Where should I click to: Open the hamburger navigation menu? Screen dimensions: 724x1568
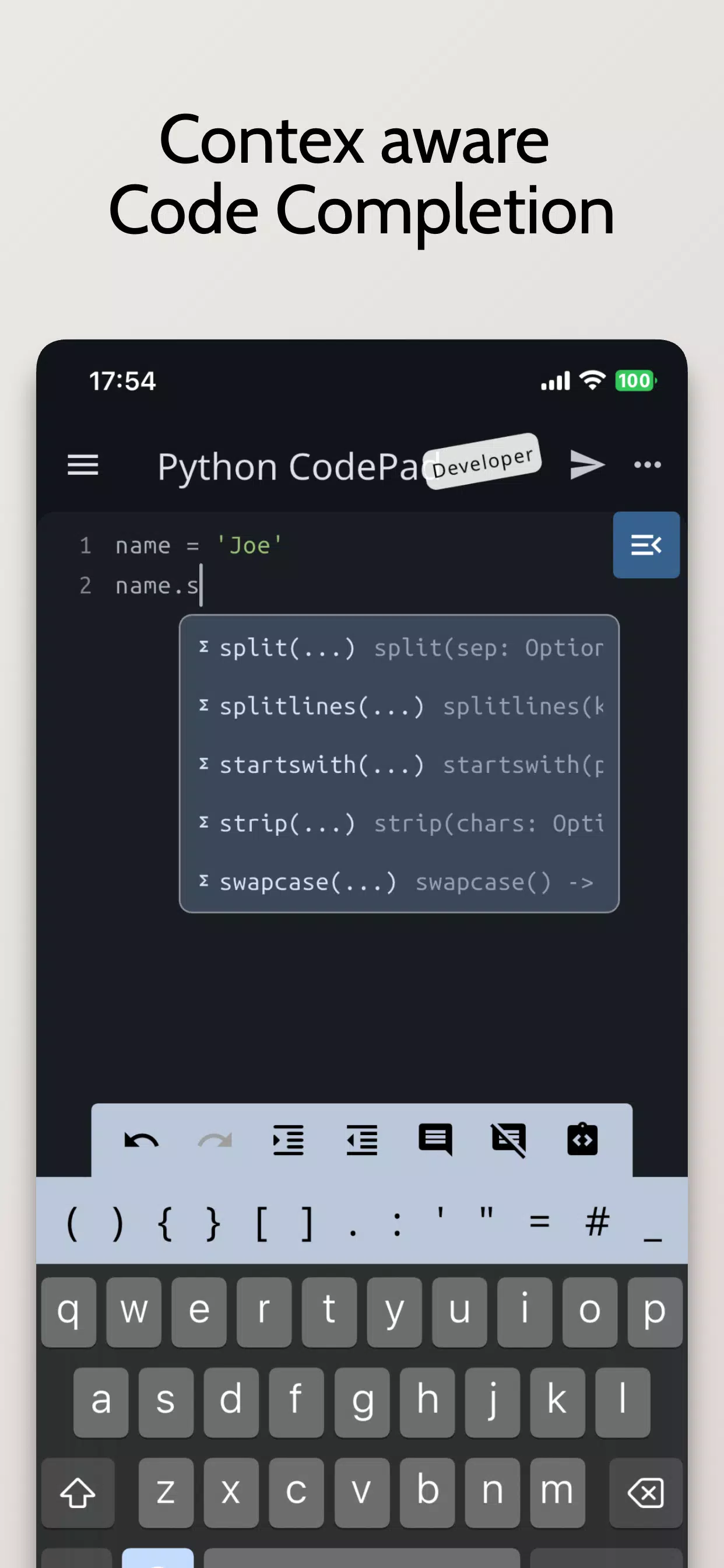[x=83, y=465]
